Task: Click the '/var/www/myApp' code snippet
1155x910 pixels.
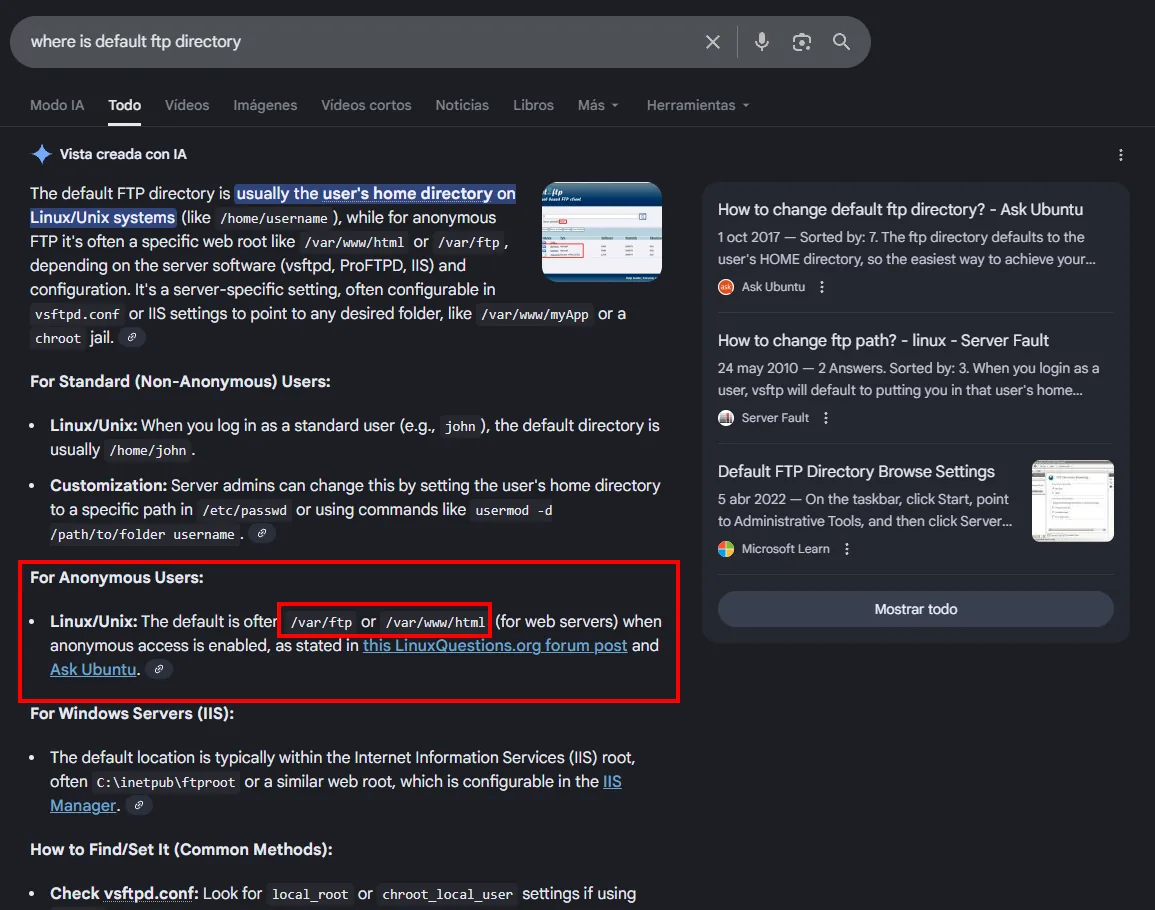Action: [535, 315]
